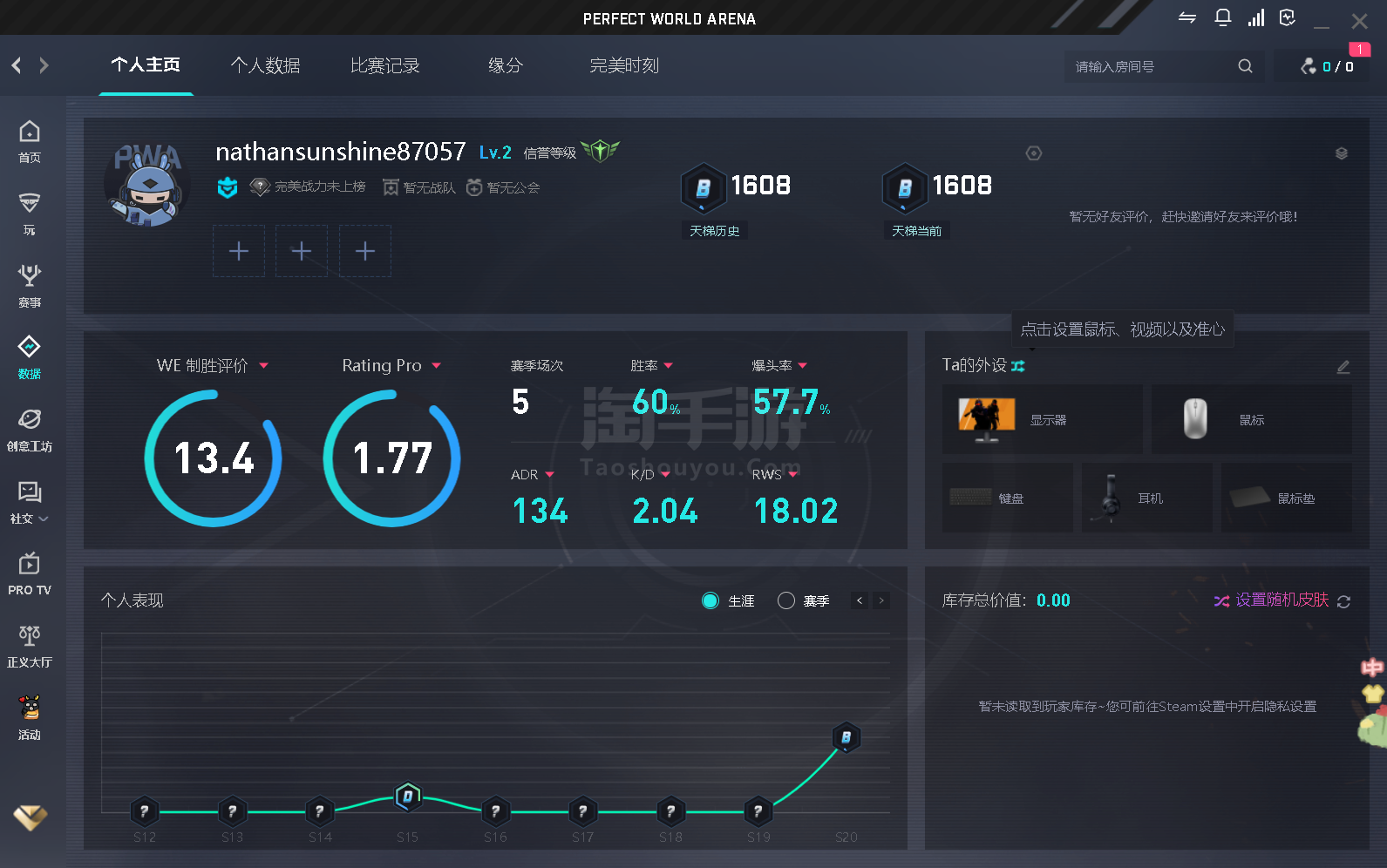Switch to the 比赛记录 tab

384,65
